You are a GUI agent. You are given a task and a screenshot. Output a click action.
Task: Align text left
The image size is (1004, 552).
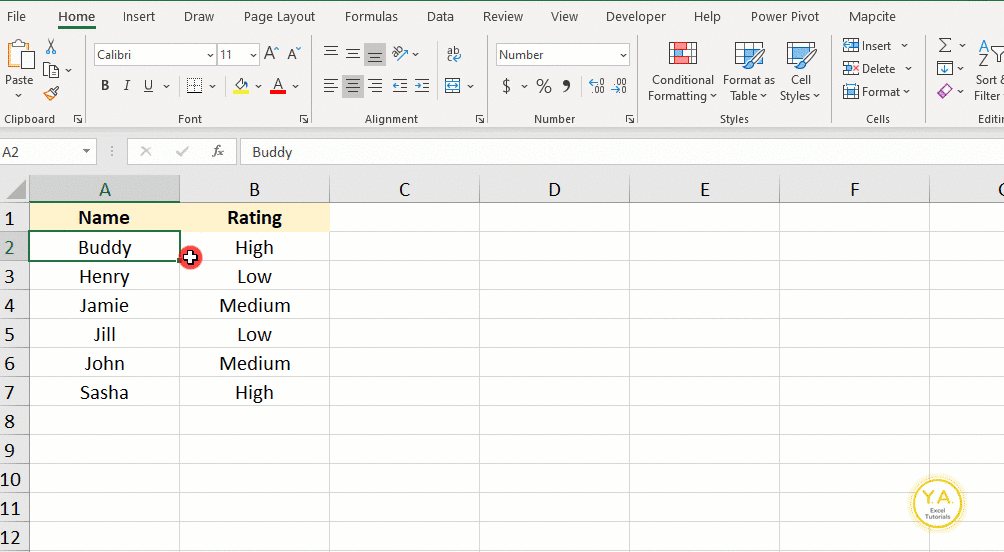(x=331, y=86)
